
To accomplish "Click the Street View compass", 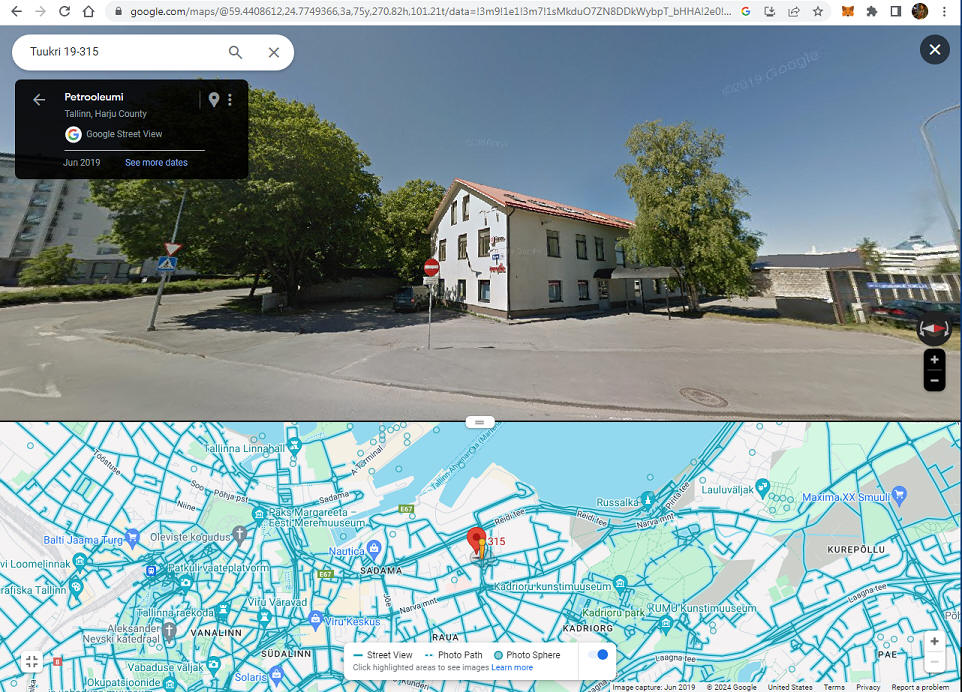I will [x=934, y=329].
